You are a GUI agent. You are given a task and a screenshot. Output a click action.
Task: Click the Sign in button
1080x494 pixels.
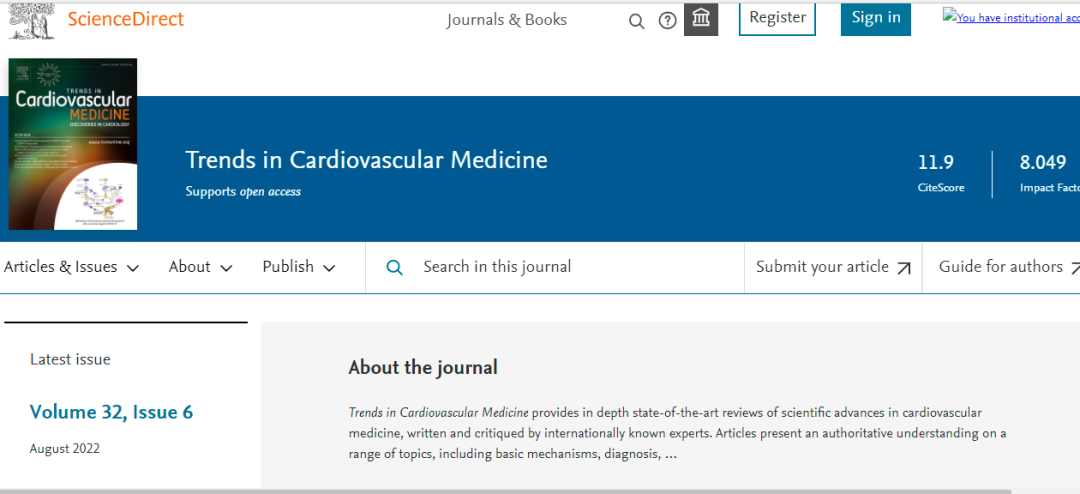point(875,18)
